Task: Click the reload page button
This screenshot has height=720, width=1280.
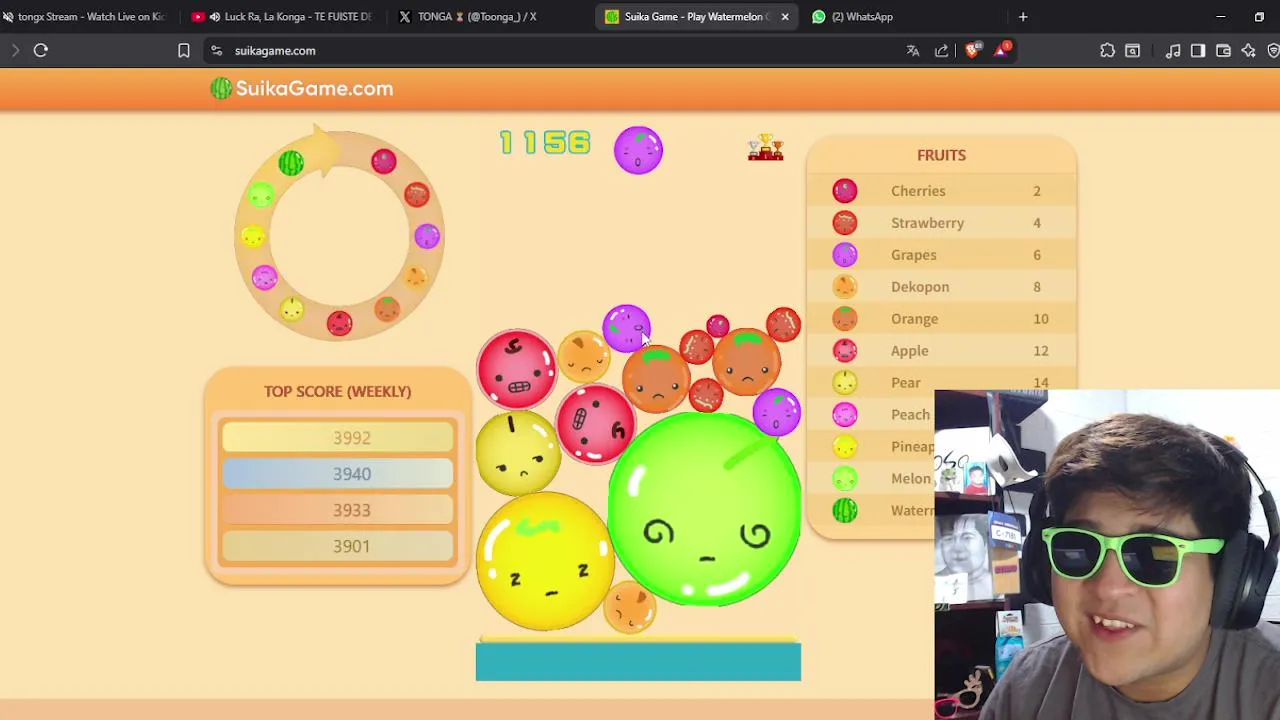Action: [x=41, y=51]
